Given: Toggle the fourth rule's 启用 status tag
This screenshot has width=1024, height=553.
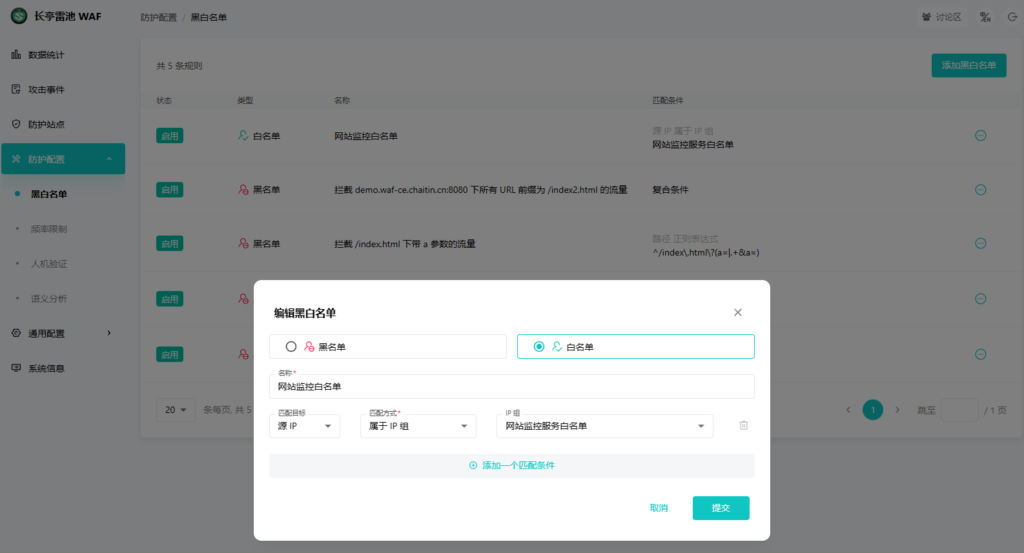Looking at the screenshot, I should [x=170, y=299].
